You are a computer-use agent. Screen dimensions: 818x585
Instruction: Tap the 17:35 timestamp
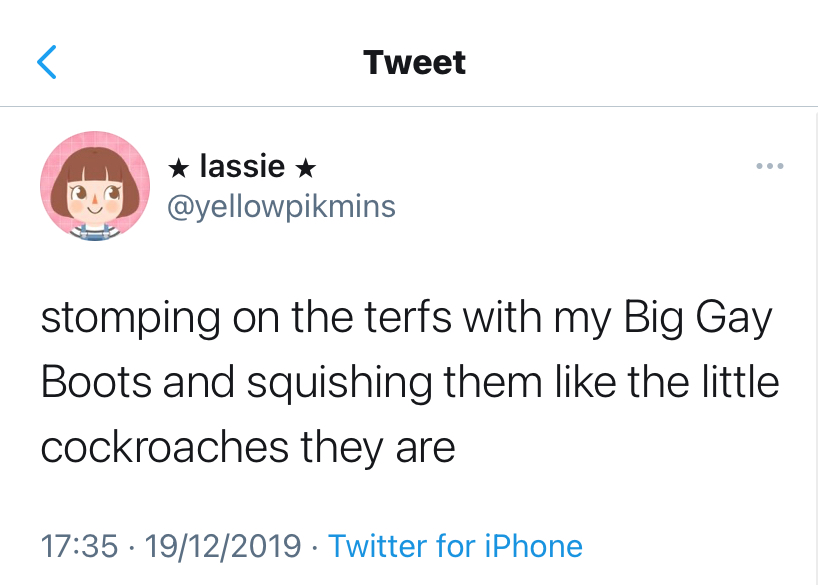(80, 546)
